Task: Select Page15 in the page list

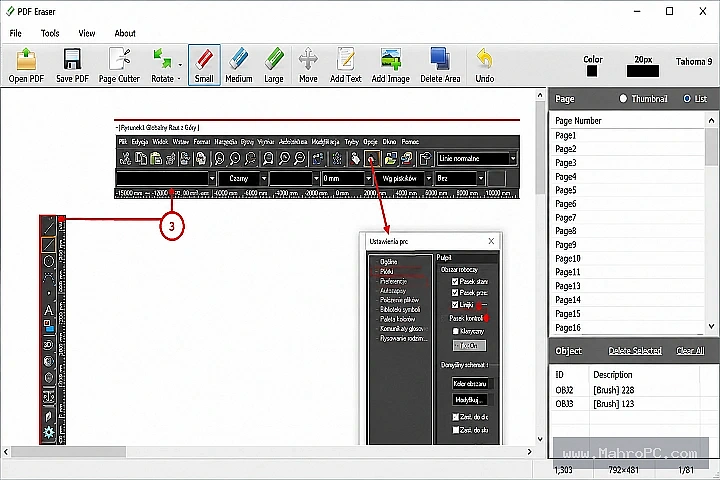Action: pyautogui.click(x=627, y=314)
